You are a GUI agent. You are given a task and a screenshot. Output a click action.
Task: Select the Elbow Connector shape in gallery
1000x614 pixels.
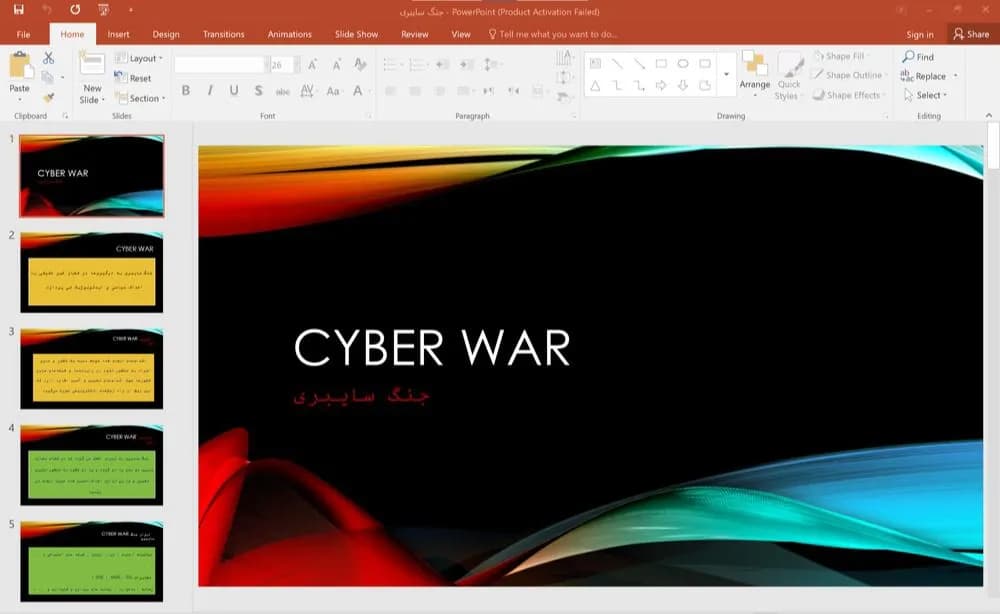(617, 85)
